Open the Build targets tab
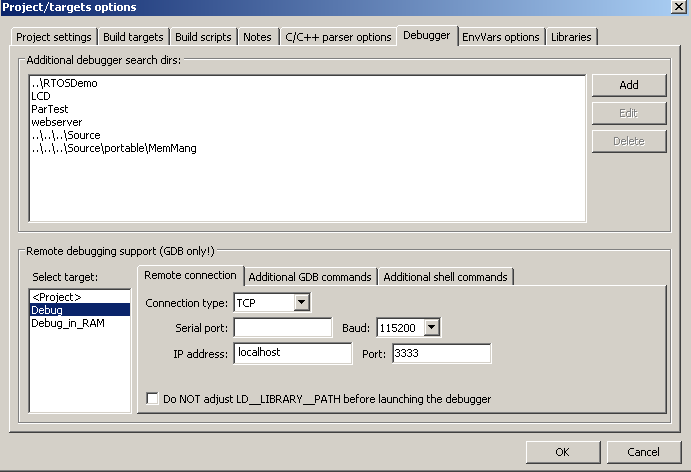Screen dimensions: 691x472 point(133,37)
